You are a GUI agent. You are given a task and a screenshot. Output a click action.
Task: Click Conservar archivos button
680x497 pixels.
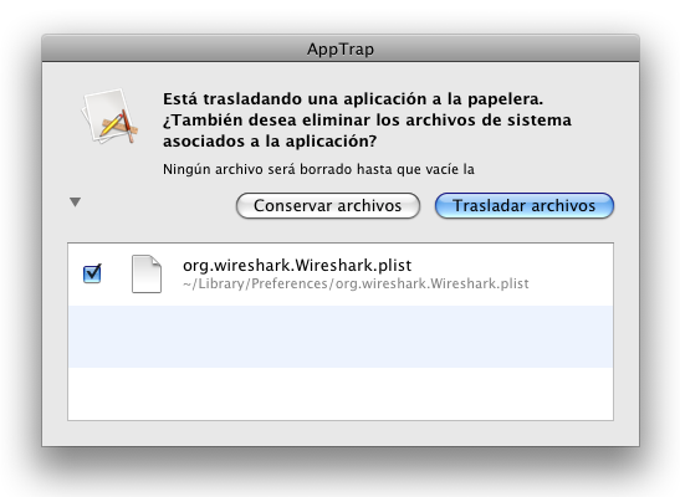[x=328, y=206]
